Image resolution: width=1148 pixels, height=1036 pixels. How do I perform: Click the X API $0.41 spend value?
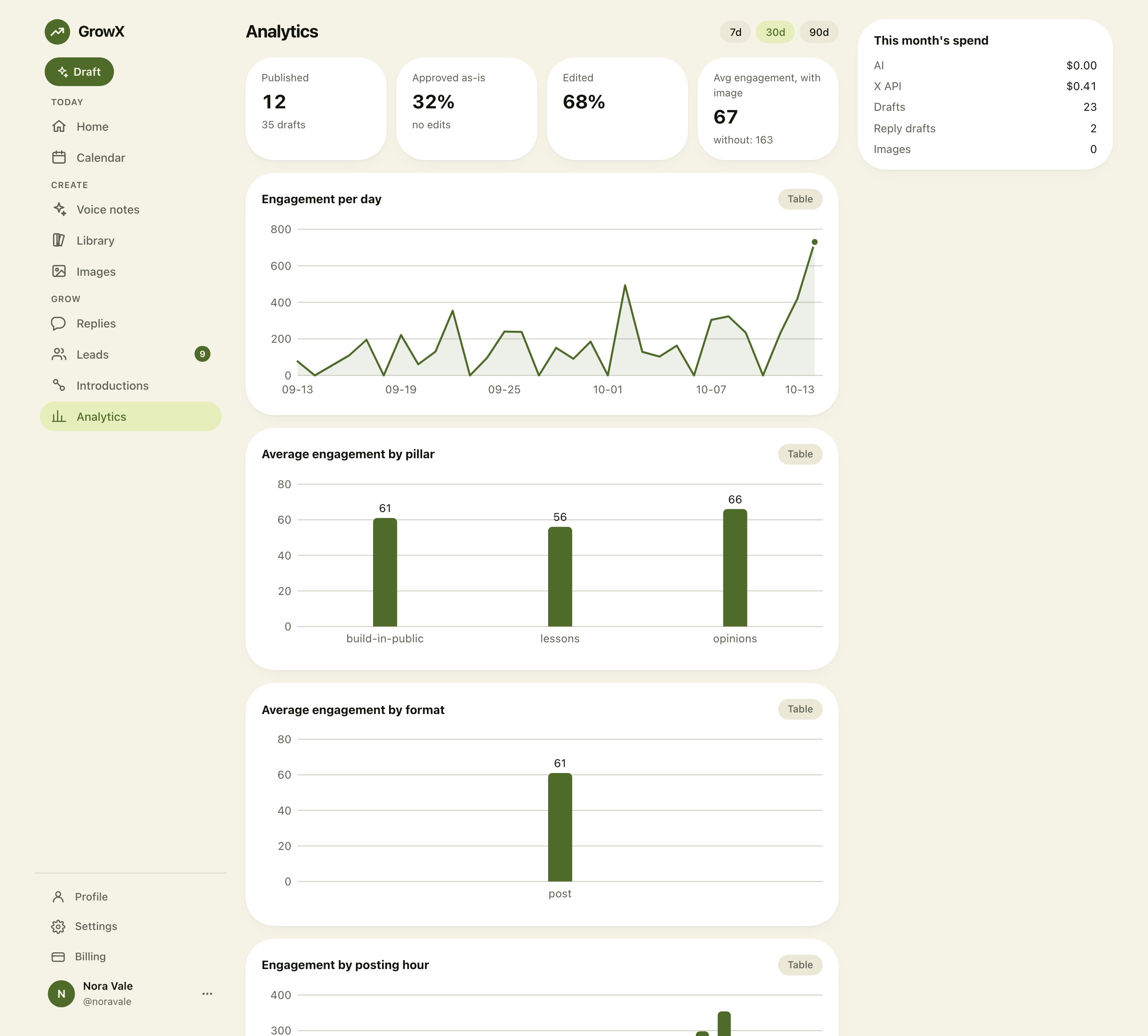[x=1081, y=86]
